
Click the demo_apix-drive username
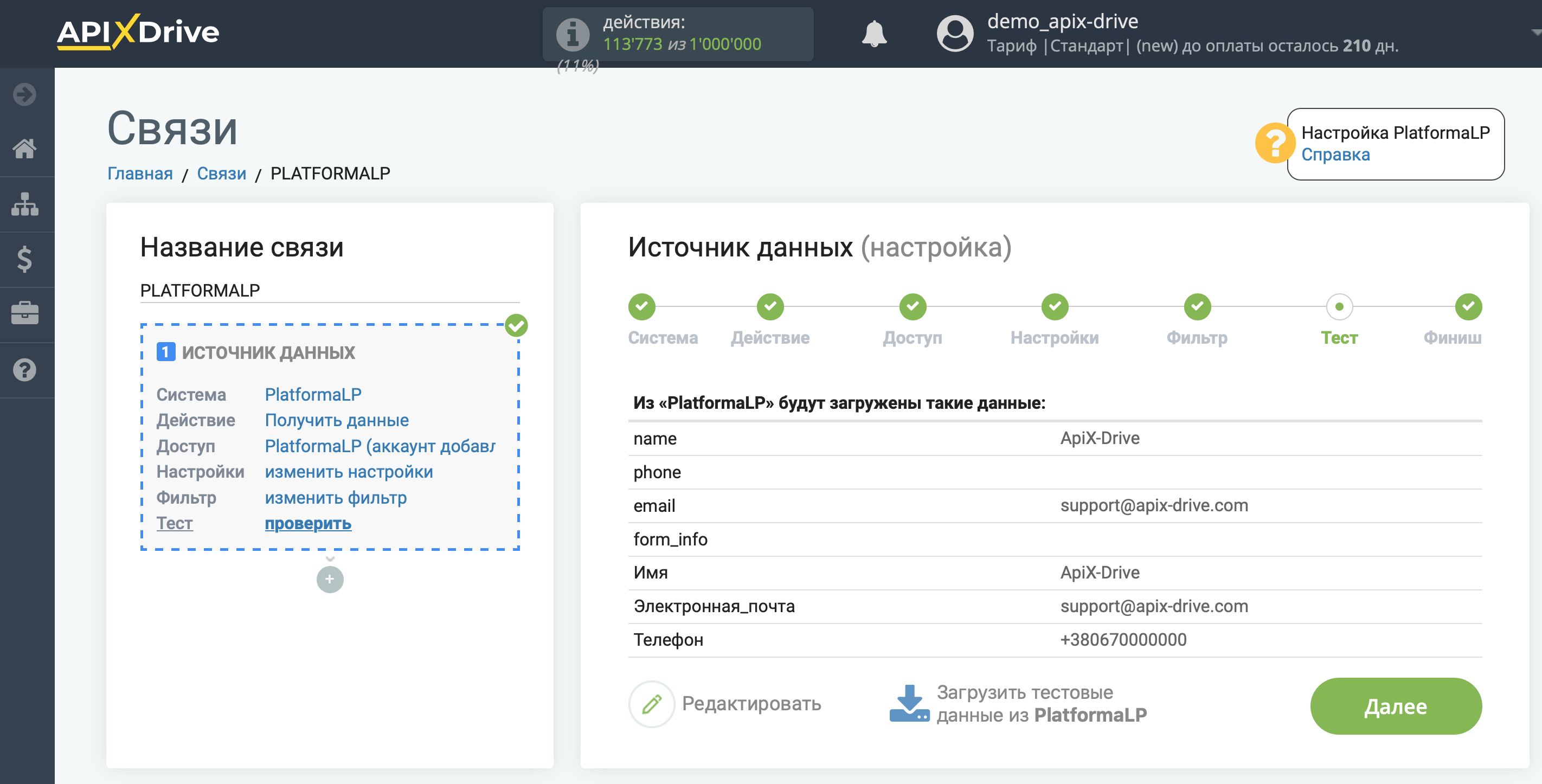(1063, 21)
